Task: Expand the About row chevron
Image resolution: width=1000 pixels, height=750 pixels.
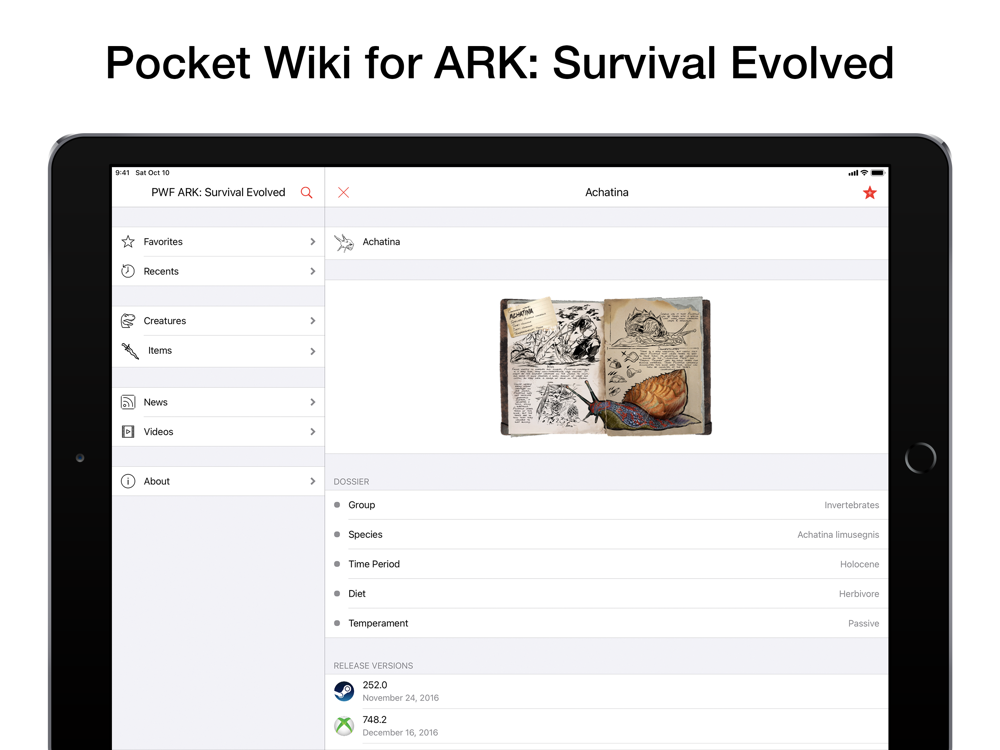Action: pyautogui.click(x=312, y=481)
